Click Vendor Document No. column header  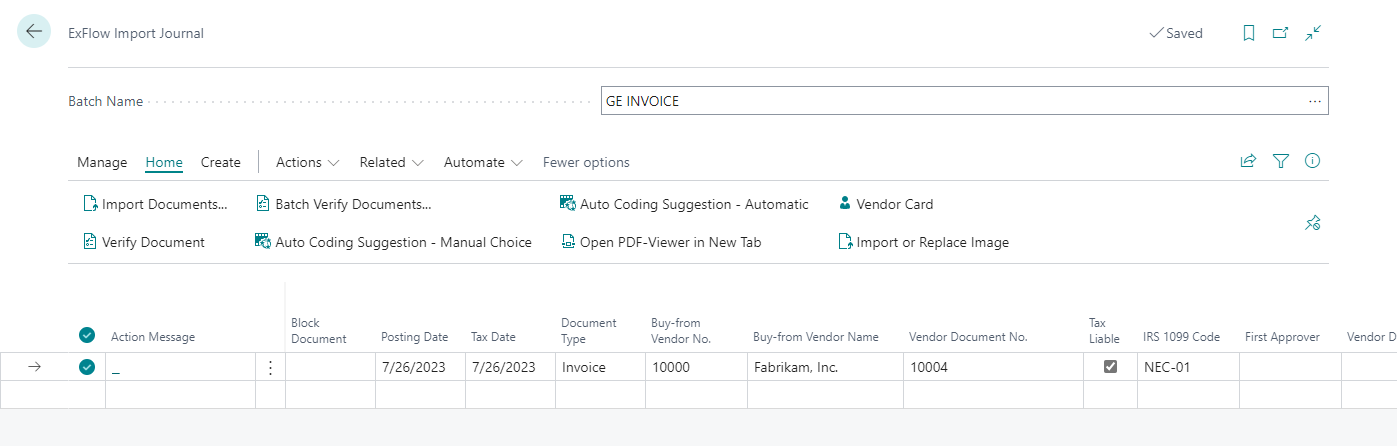[968, 337]
